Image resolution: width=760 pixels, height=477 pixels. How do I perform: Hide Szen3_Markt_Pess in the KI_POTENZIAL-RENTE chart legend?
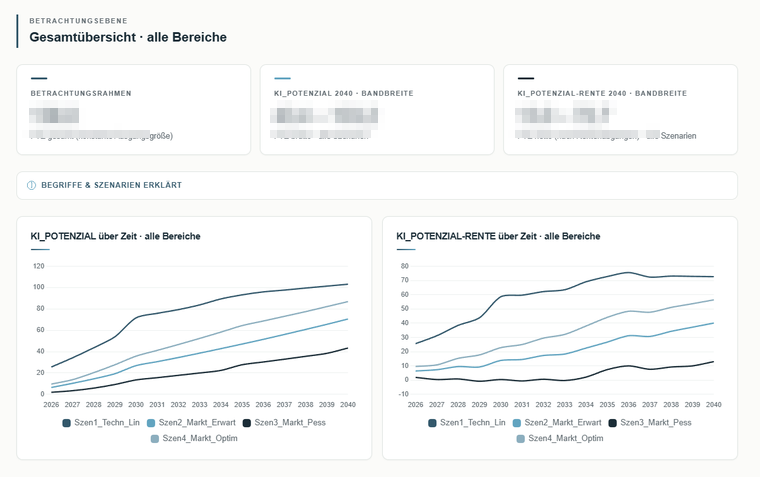coord(650,423)
